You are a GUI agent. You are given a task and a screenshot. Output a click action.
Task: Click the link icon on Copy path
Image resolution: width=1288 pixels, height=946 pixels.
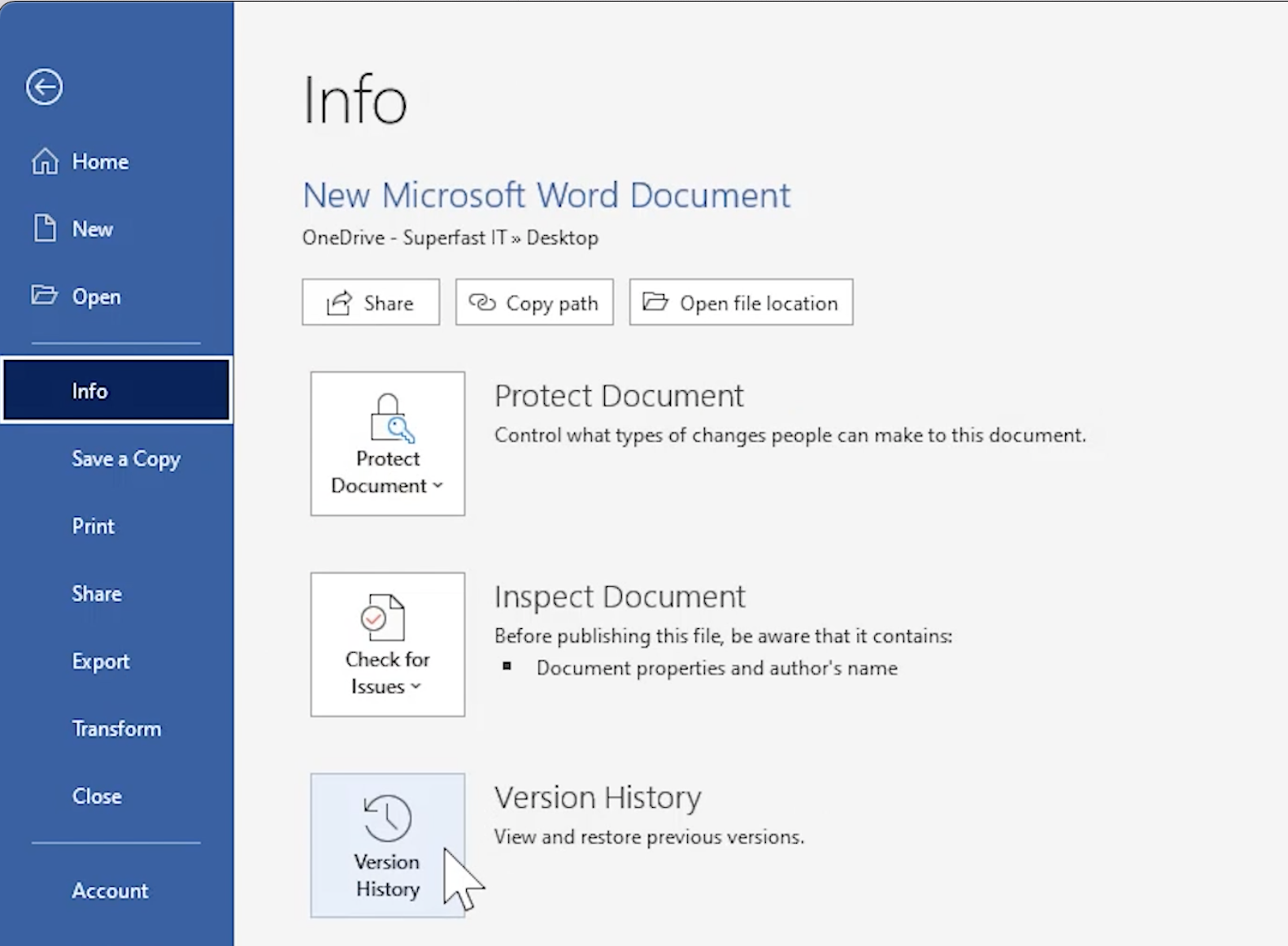(482, 302)
